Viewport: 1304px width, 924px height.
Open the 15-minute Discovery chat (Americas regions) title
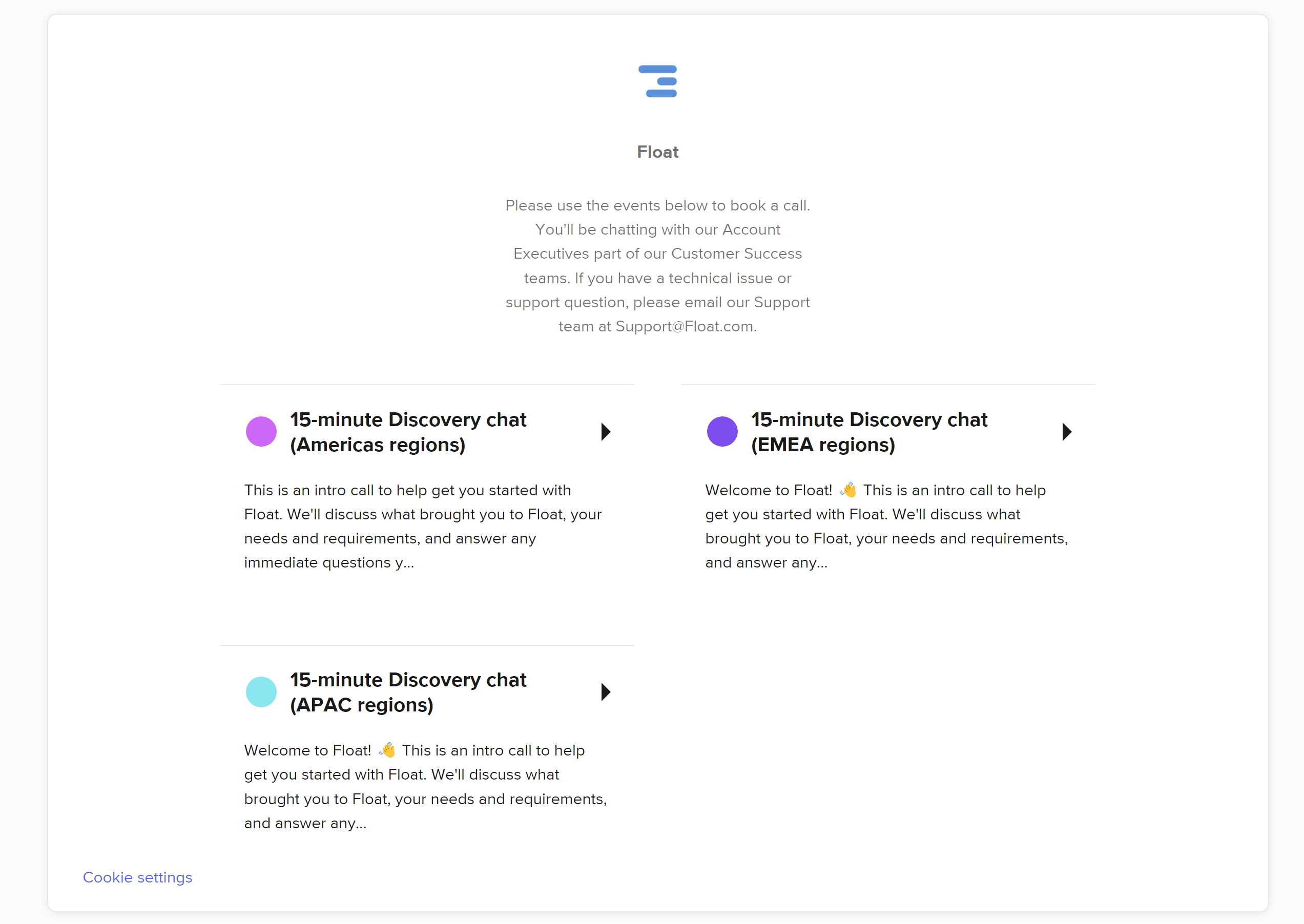[x=407, y=432]
